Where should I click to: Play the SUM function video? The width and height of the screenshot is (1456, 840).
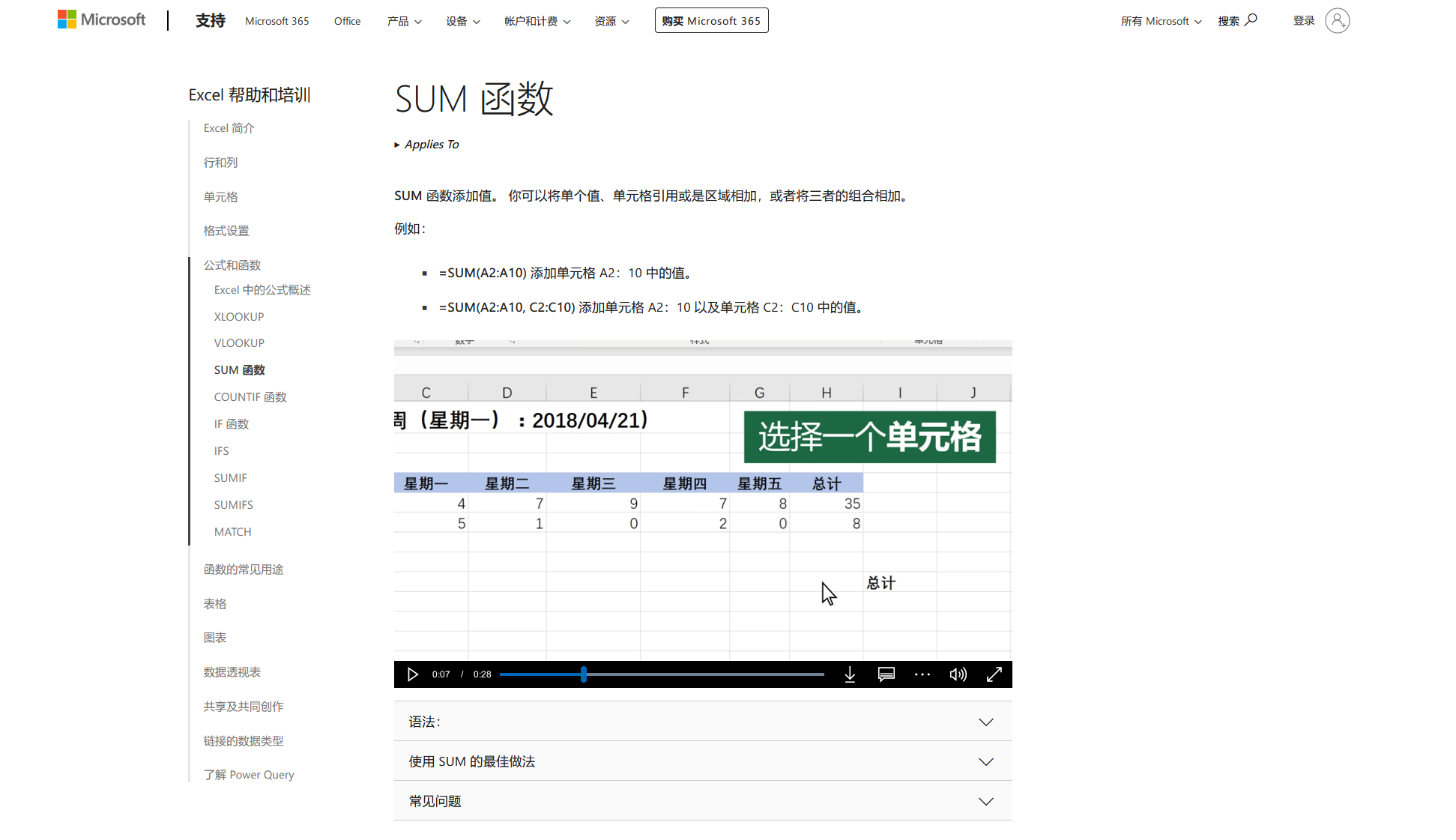pyautogui.click(x=412, y=674)
